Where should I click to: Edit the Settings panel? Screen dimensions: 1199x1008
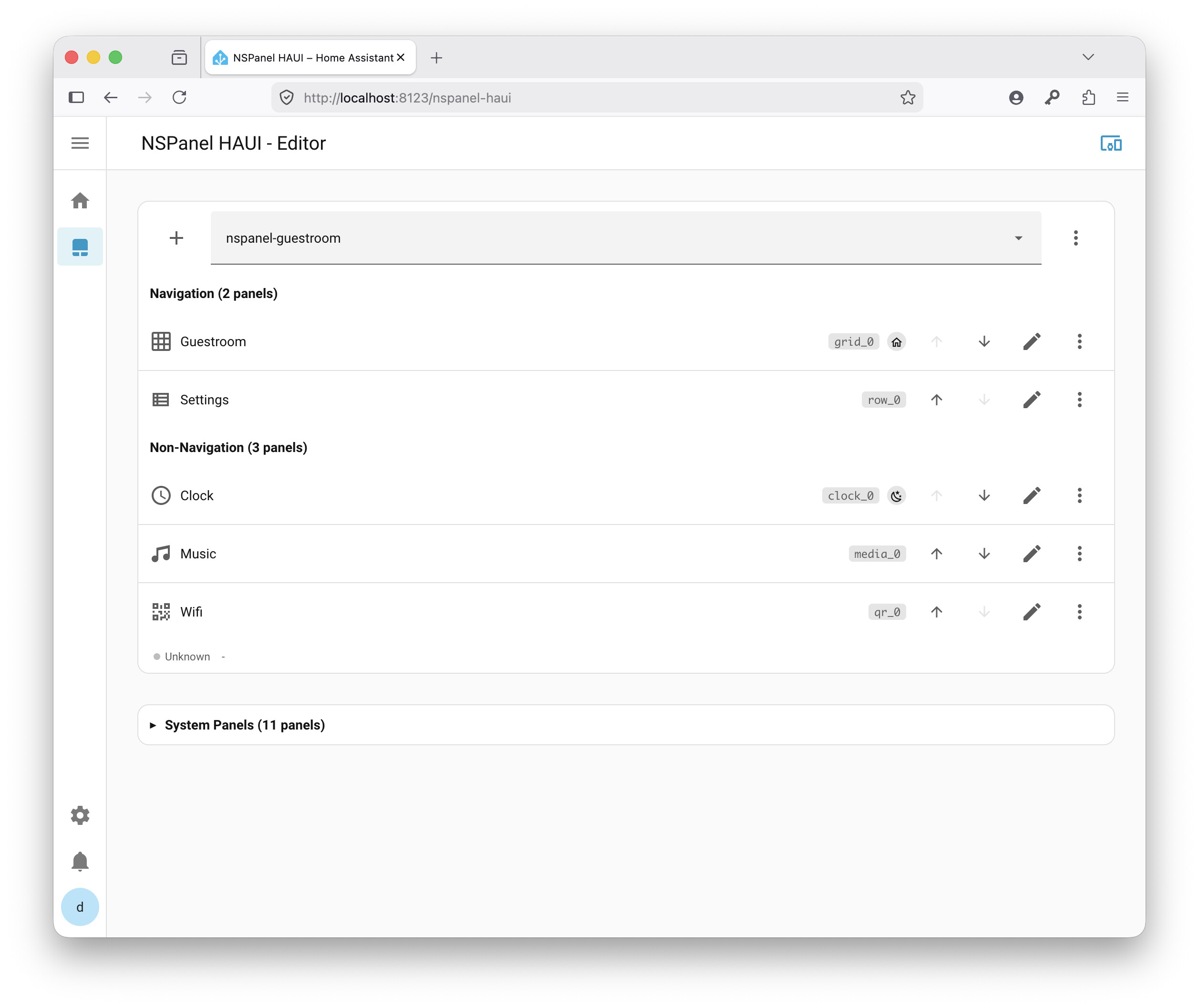[1032, 400]
